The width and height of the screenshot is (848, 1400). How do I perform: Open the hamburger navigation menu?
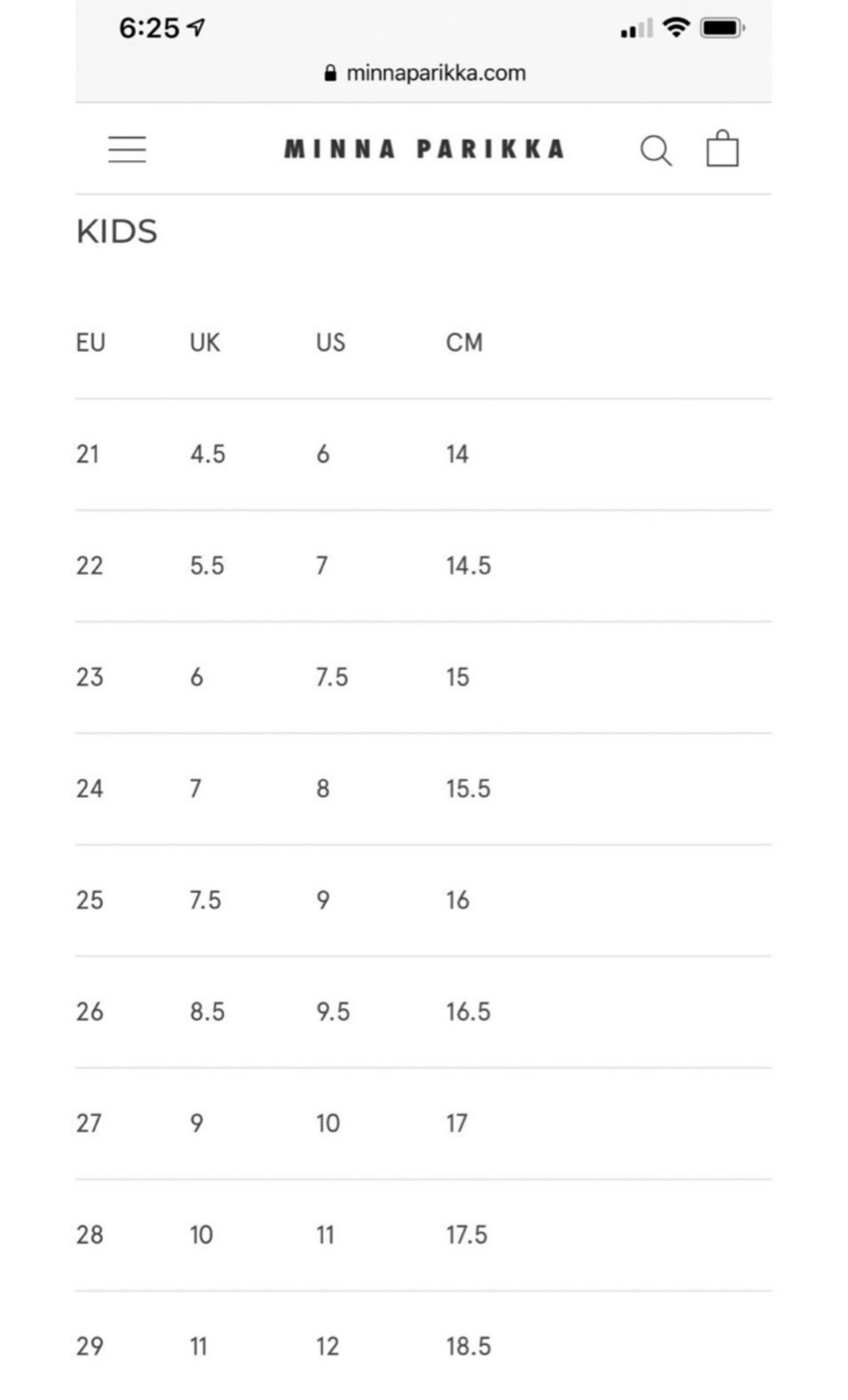(127, 150)
